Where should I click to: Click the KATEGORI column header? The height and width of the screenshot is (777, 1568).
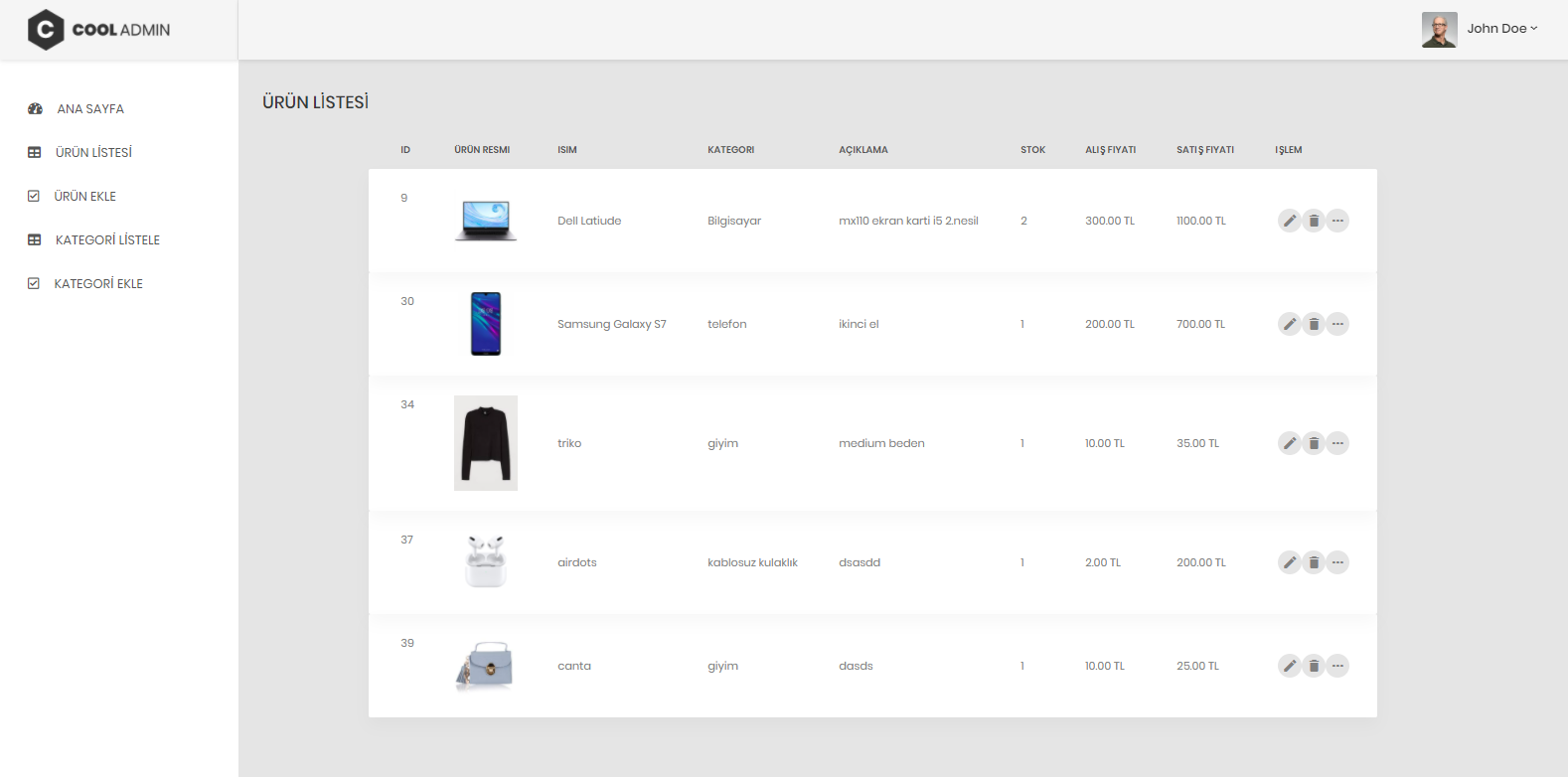click(x=731, y=150)
